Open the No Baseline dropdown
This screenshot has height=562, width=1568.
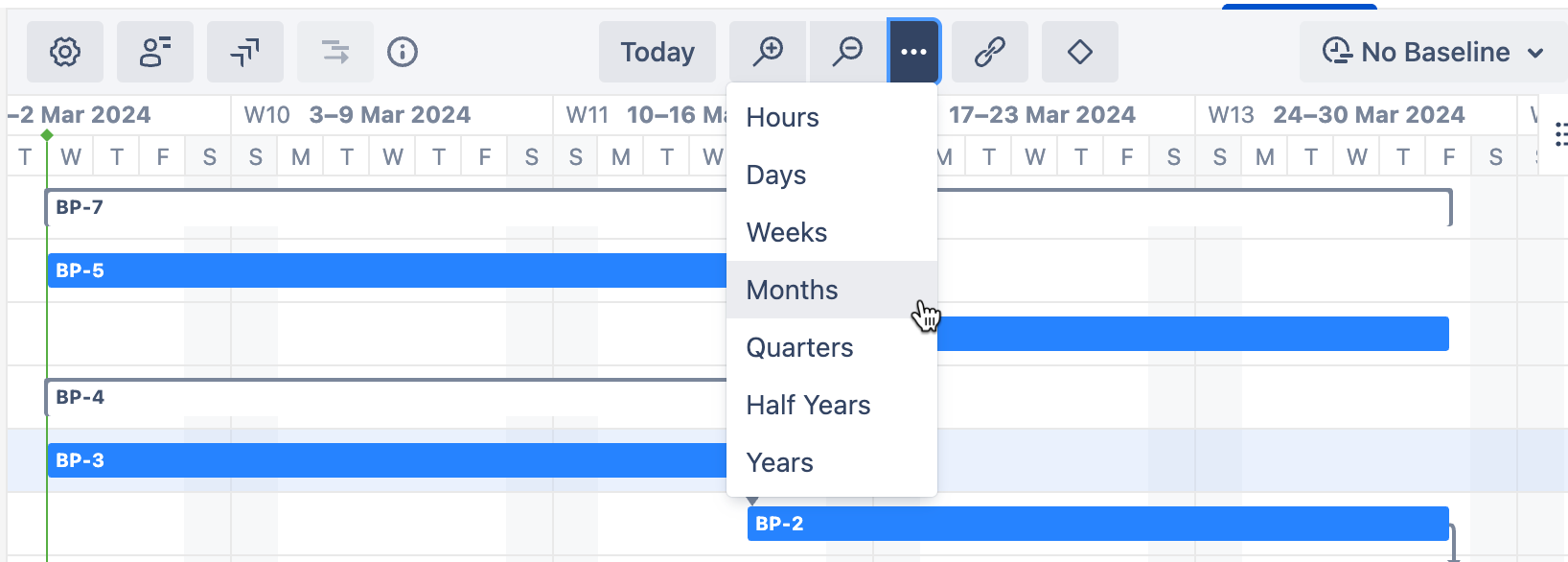(x=1434, y=52)
